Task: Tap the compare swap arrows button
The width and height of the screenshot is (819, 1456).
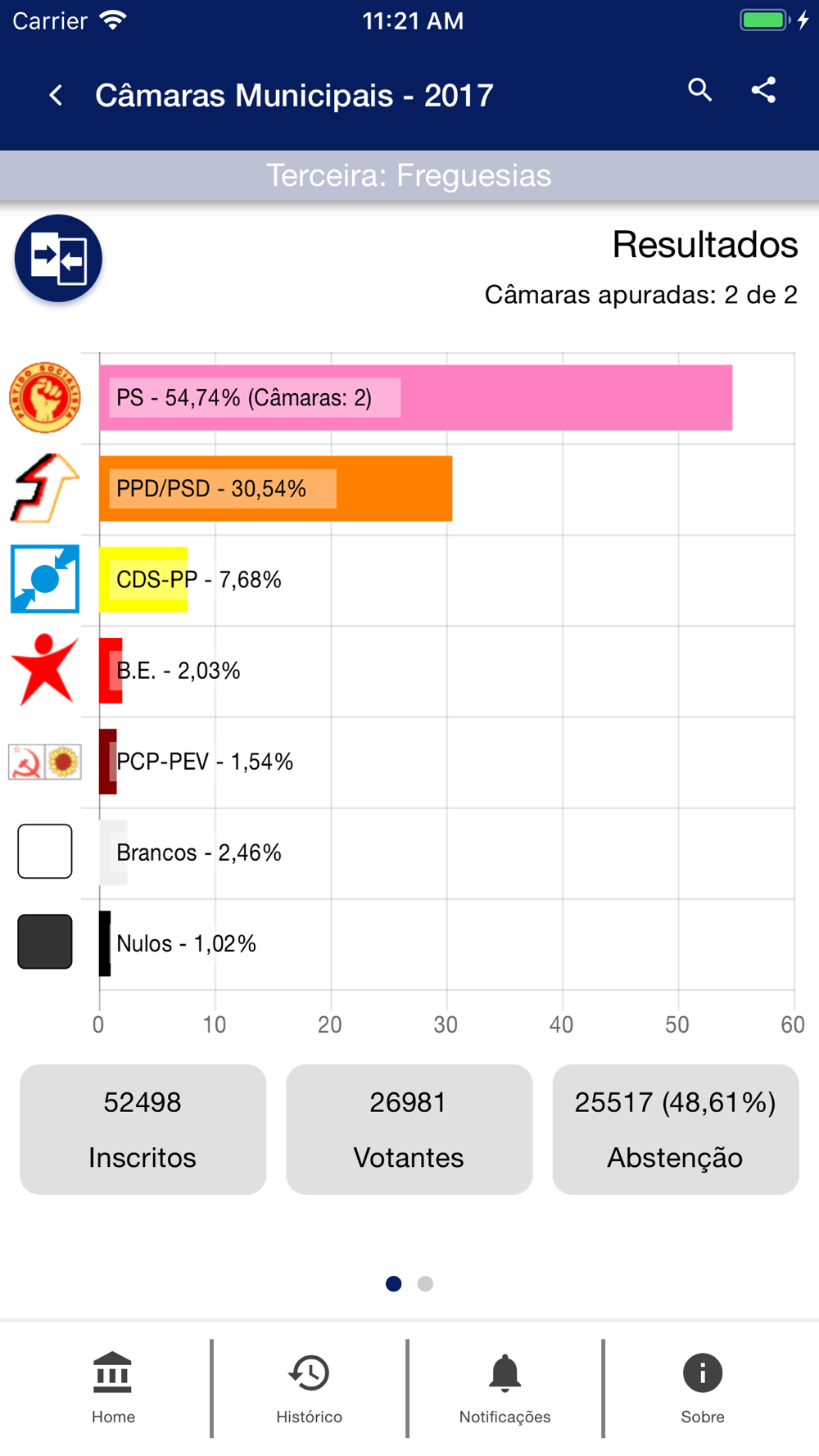Action: [58, 258]
